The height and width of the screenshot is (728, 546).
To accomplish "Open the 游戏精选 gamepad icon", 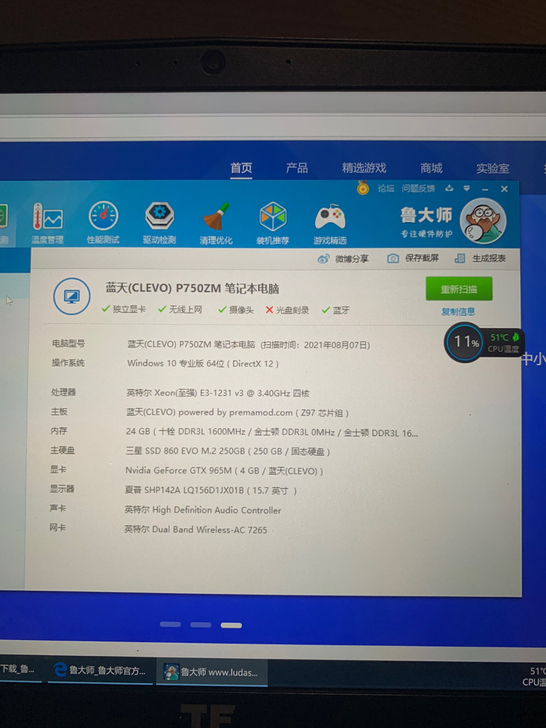I will click(330, 224).
